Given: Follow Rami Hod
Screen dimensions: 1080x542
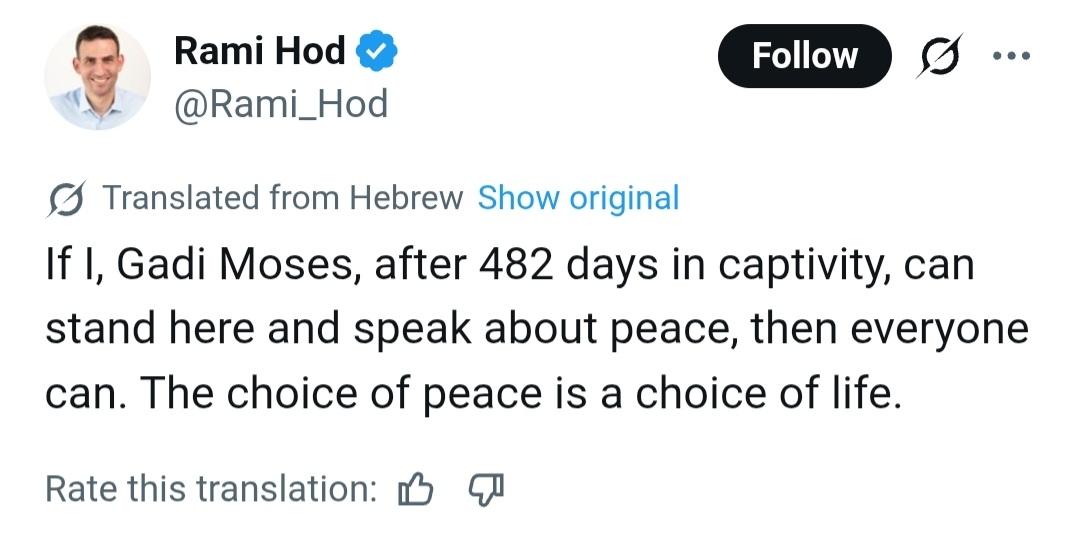Looking at the screenshot, I should click(804, 56).
